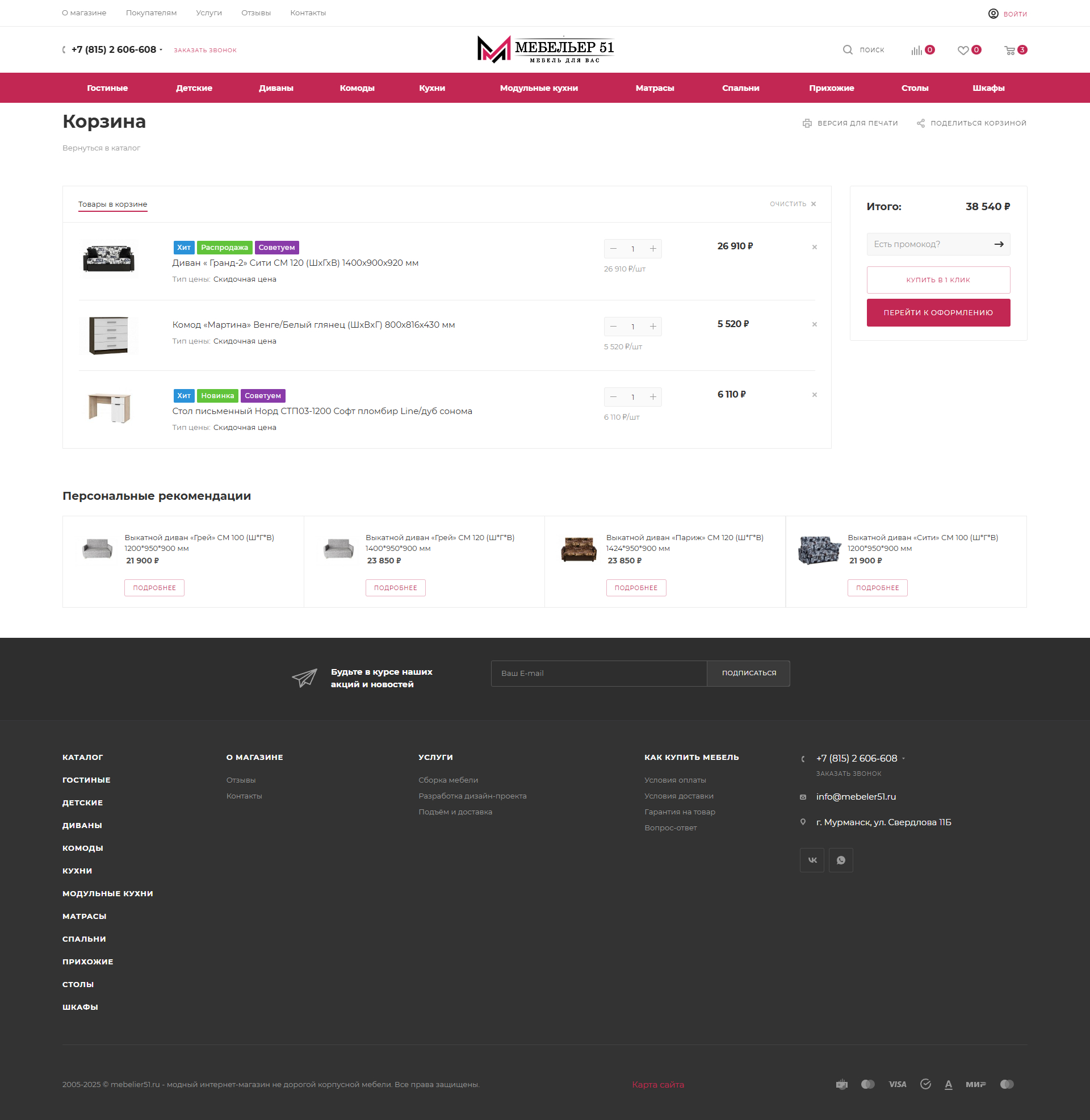Open Подробнее for диван Париж
1090x1120 pixels.
click(x=636, y=588)
